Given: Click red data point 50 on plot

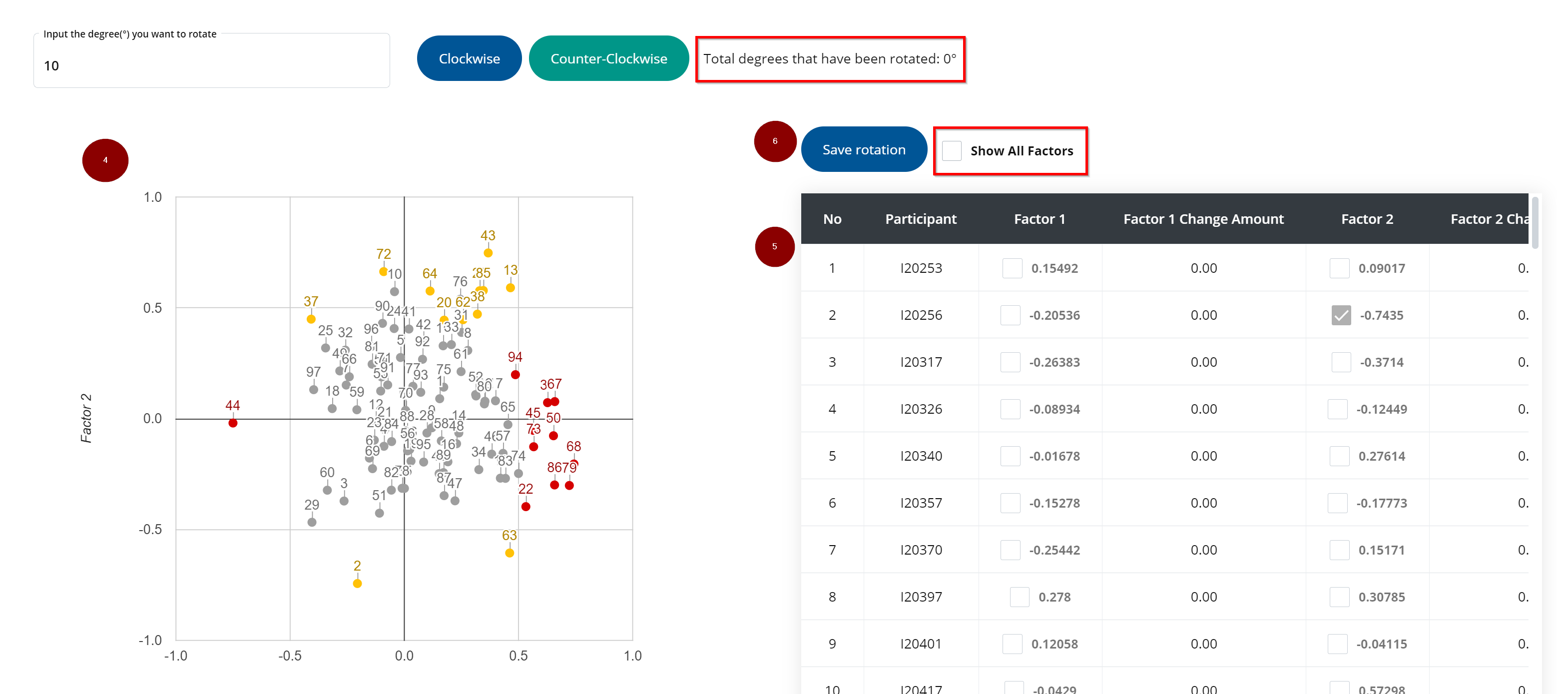Looking at the screenshot, I should [553, 436].
